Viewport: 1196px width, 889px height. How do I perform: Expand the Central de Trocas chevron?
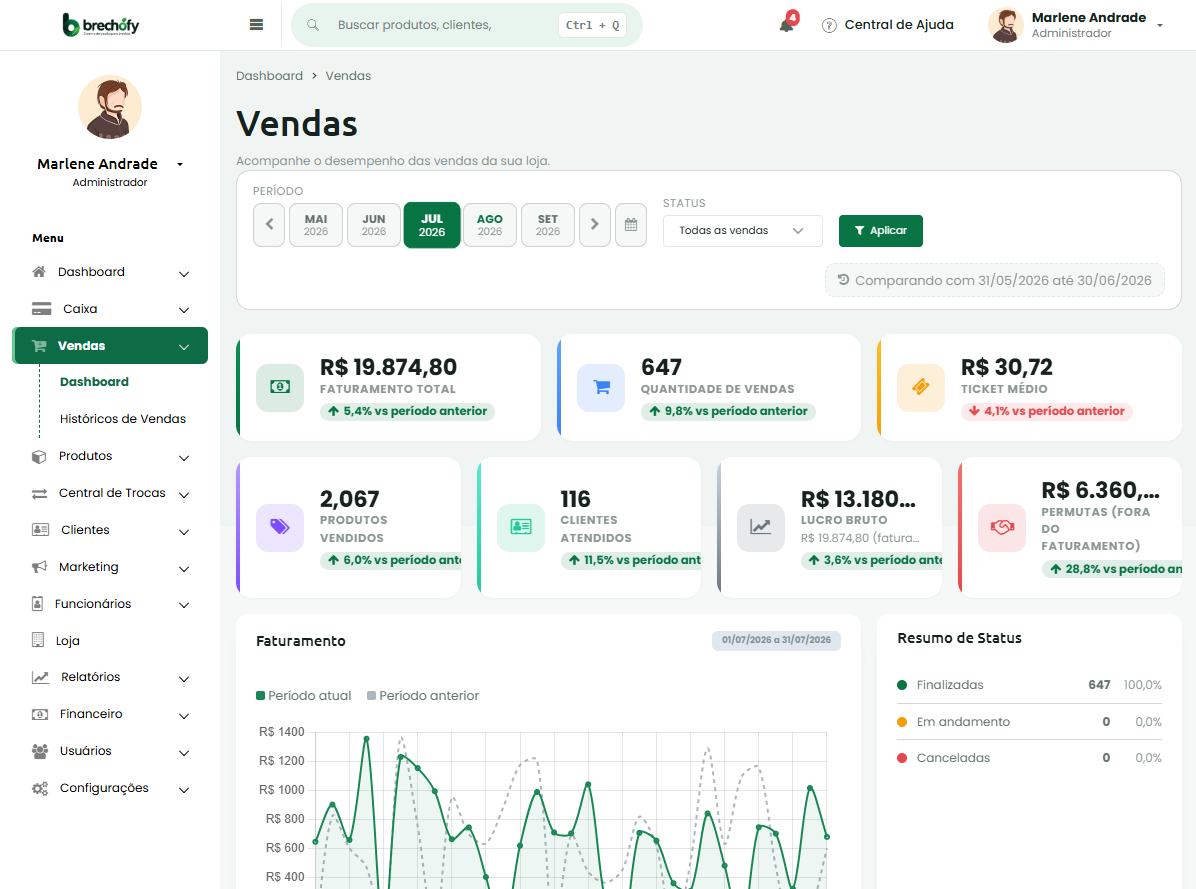click(184, 494)
